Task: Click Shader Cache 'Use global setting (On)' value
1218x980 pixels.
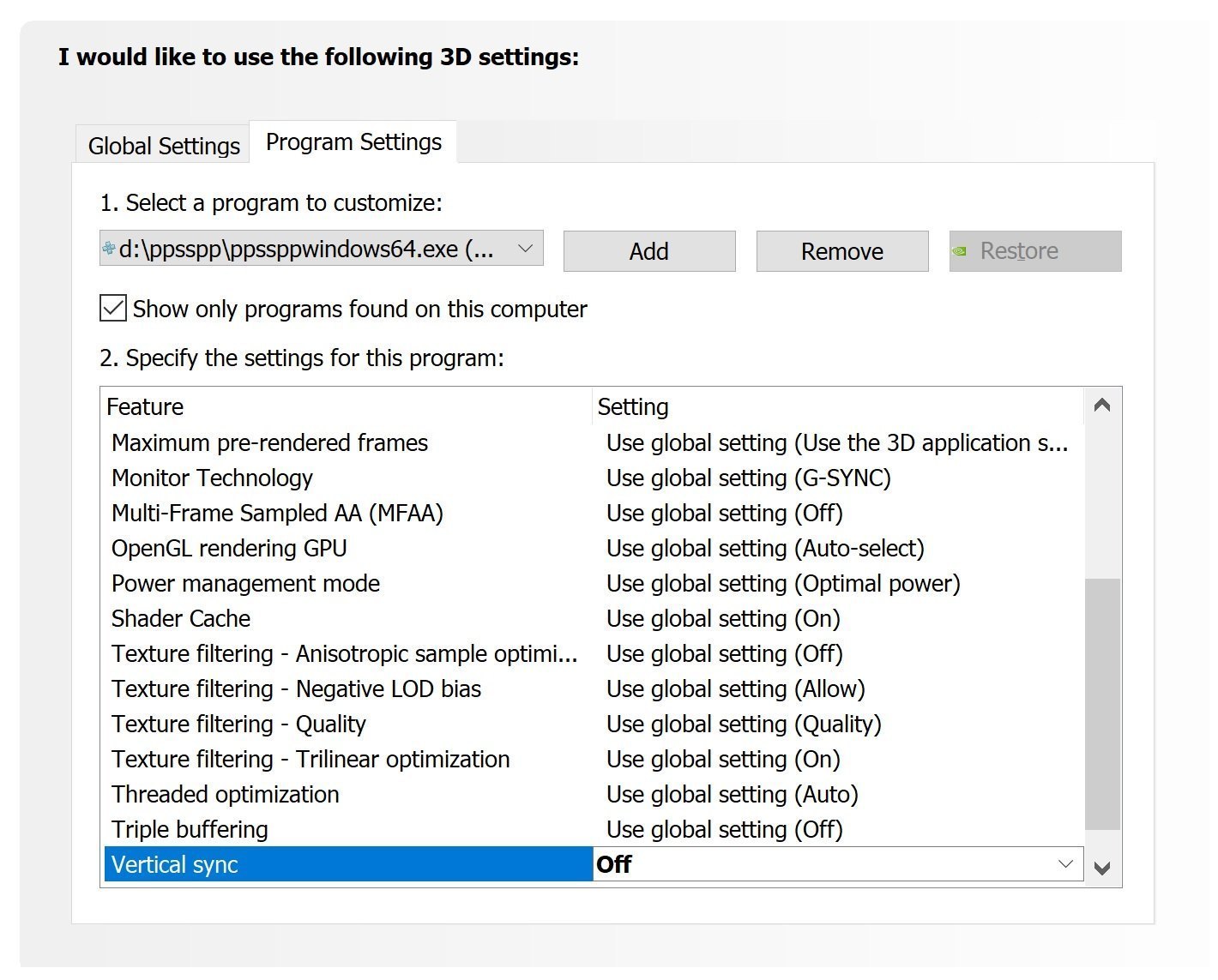Action: (723, 618)
